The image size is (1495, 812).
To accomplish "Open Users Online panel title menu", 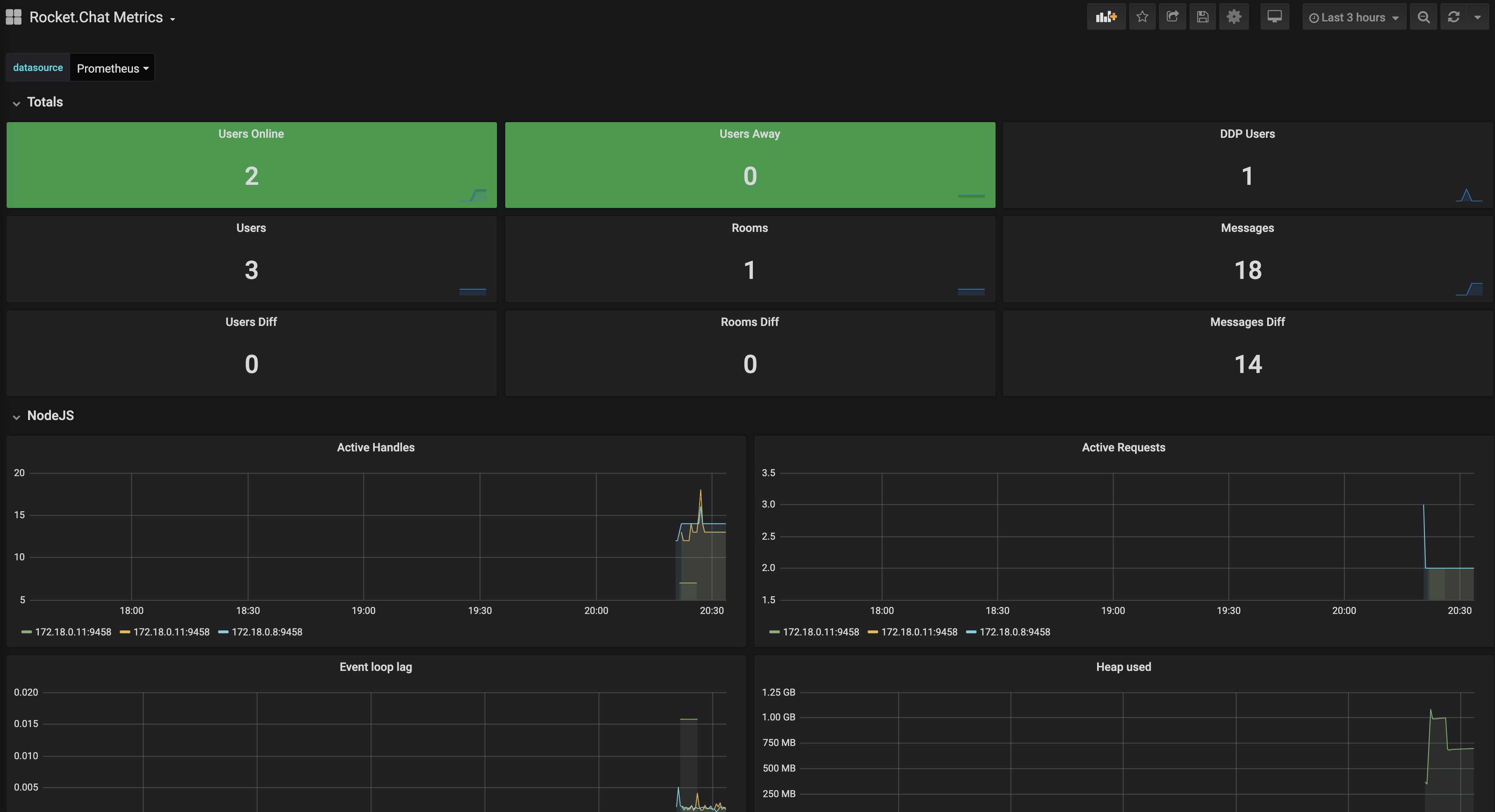I will coord(251,134).
